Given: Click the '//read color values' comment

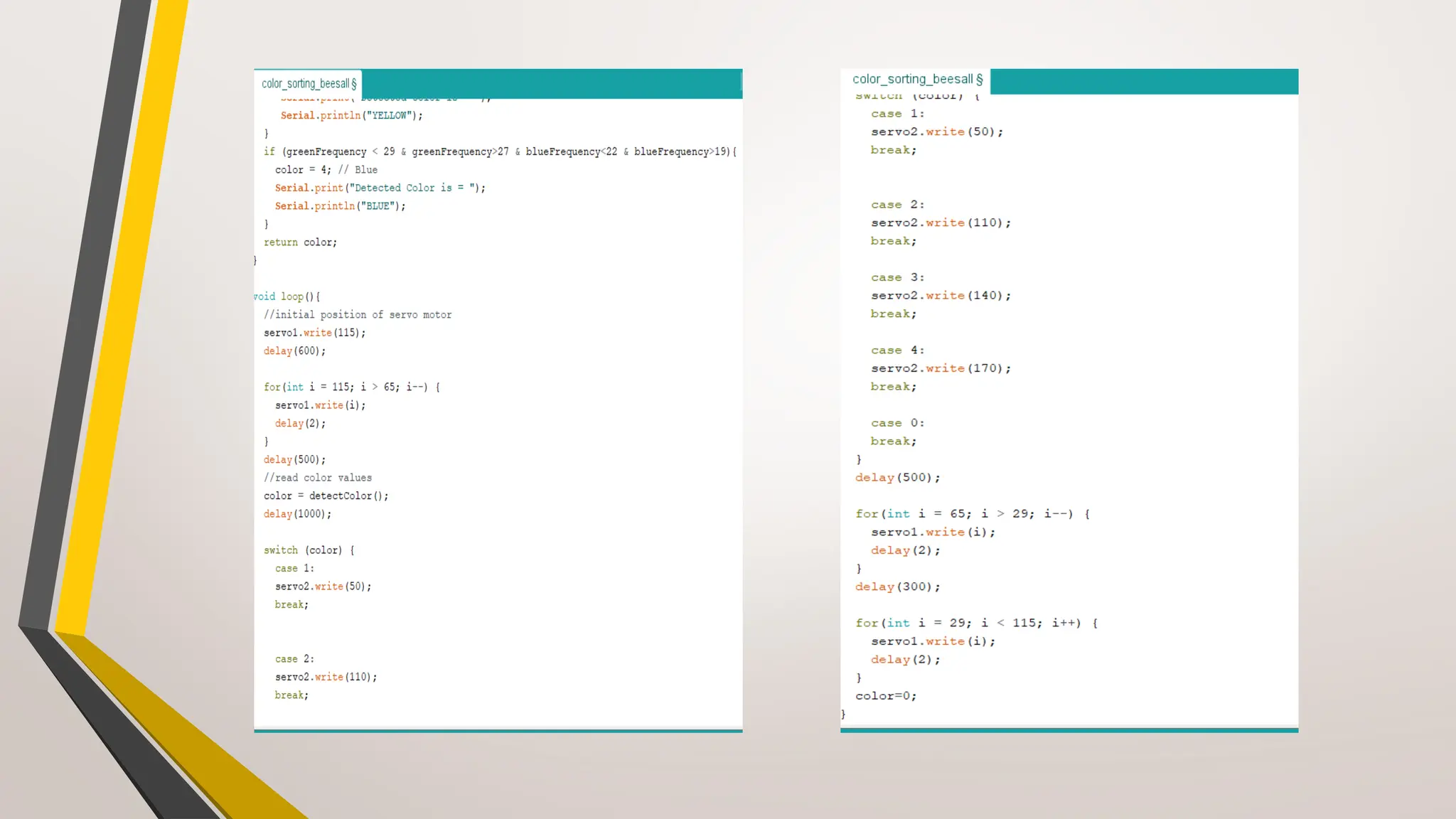Looking at the screenshot, I should [x=318, y=478].
